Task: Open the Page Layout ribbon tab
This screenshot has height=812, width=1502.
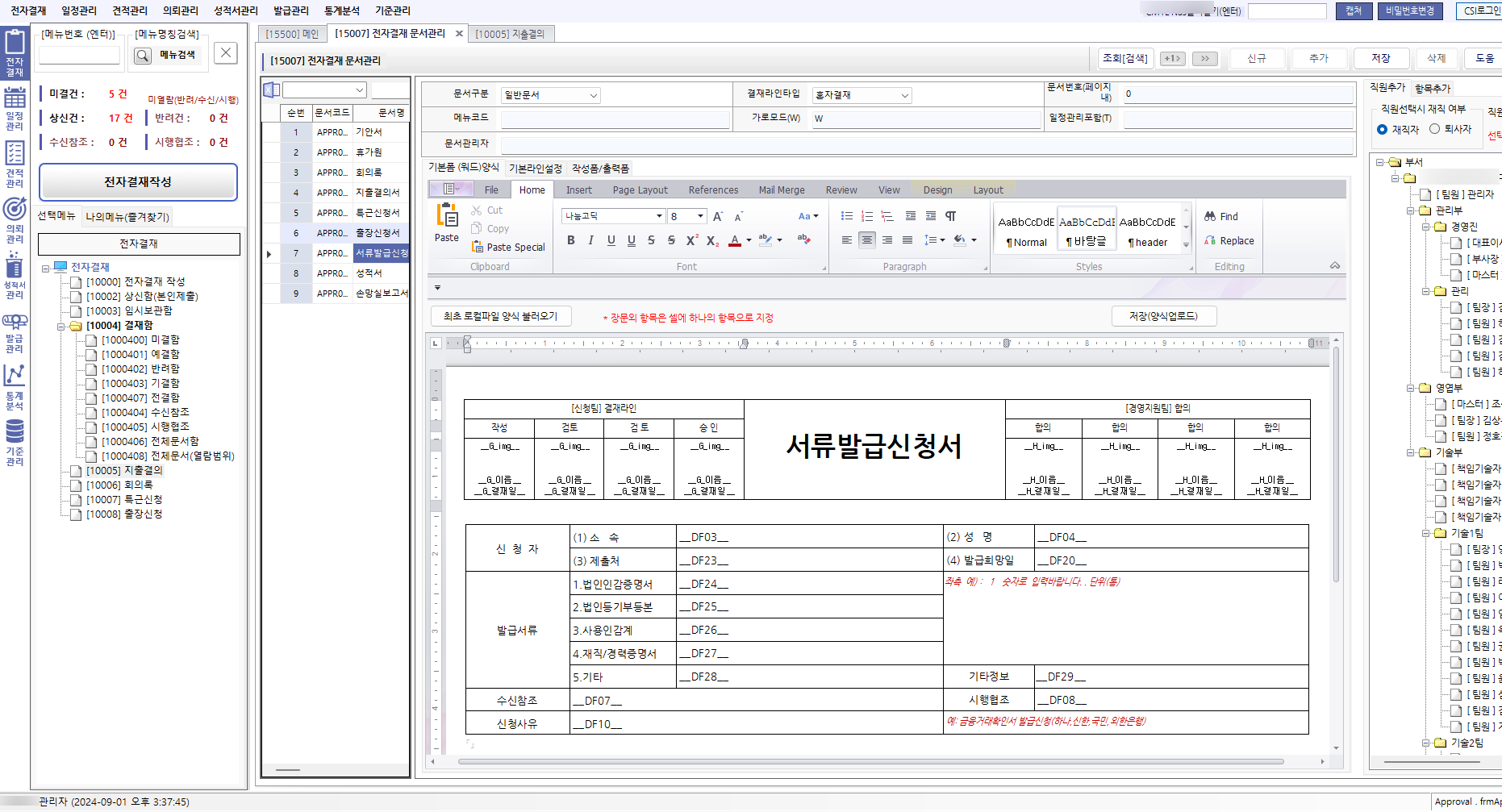Action: pos(640,190)
